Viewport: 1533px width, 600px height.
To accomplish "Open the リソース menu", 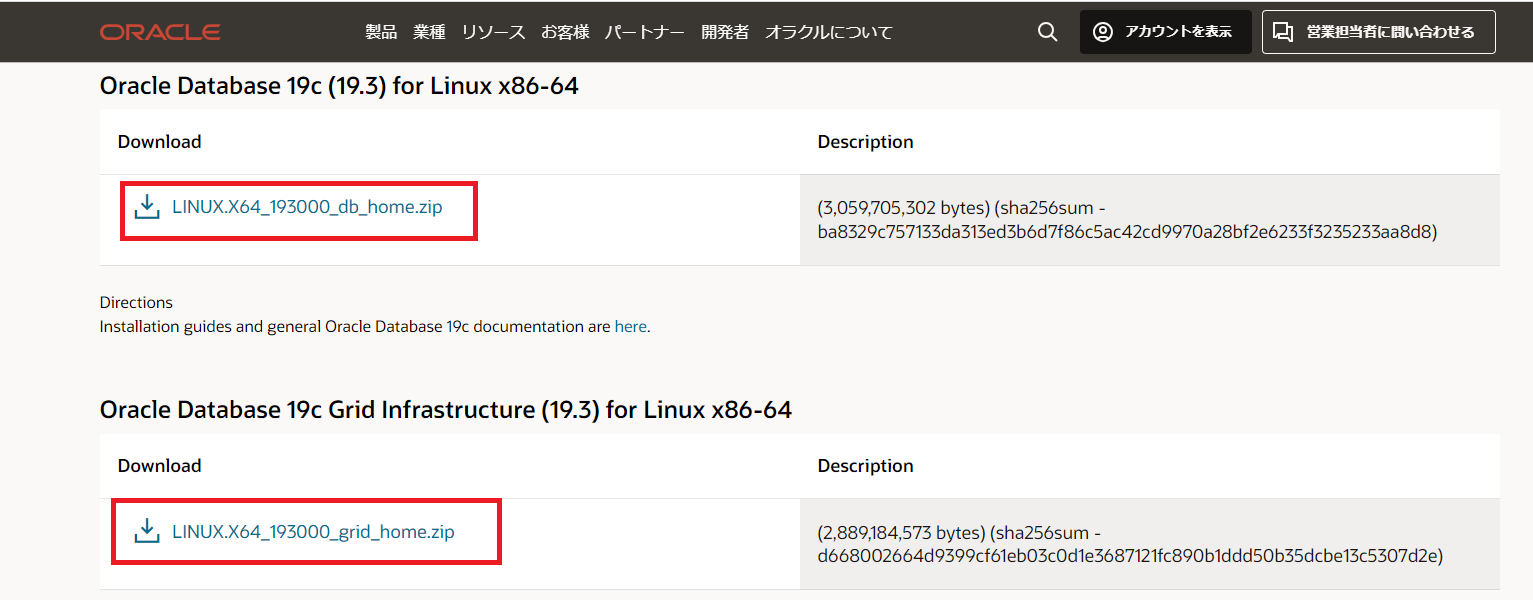I will click(493, 32).
